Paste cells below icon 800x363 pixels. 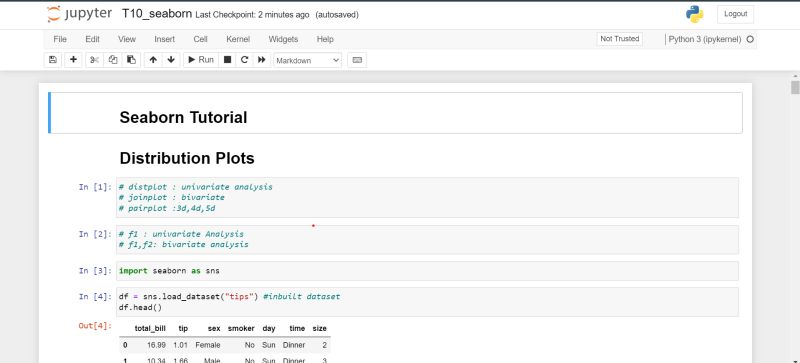(131, 60)
